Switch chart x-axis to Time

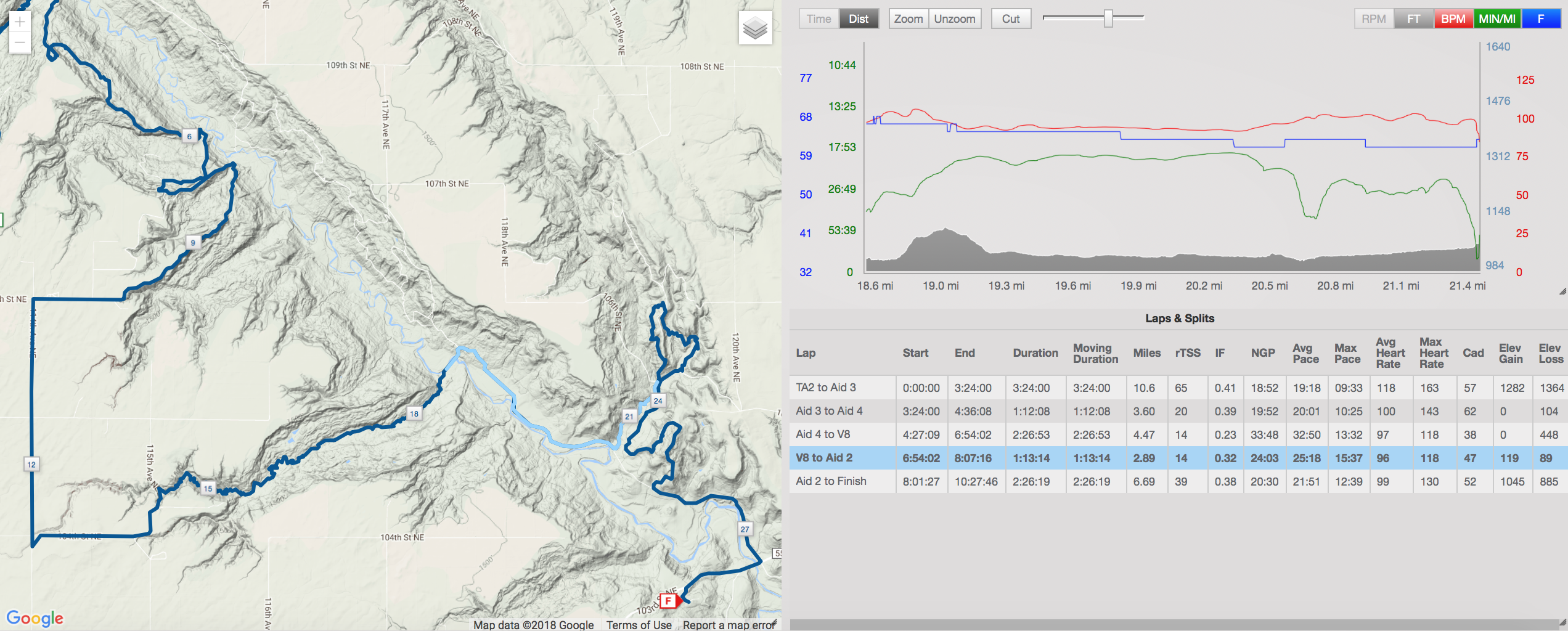(x=819, y=18)
